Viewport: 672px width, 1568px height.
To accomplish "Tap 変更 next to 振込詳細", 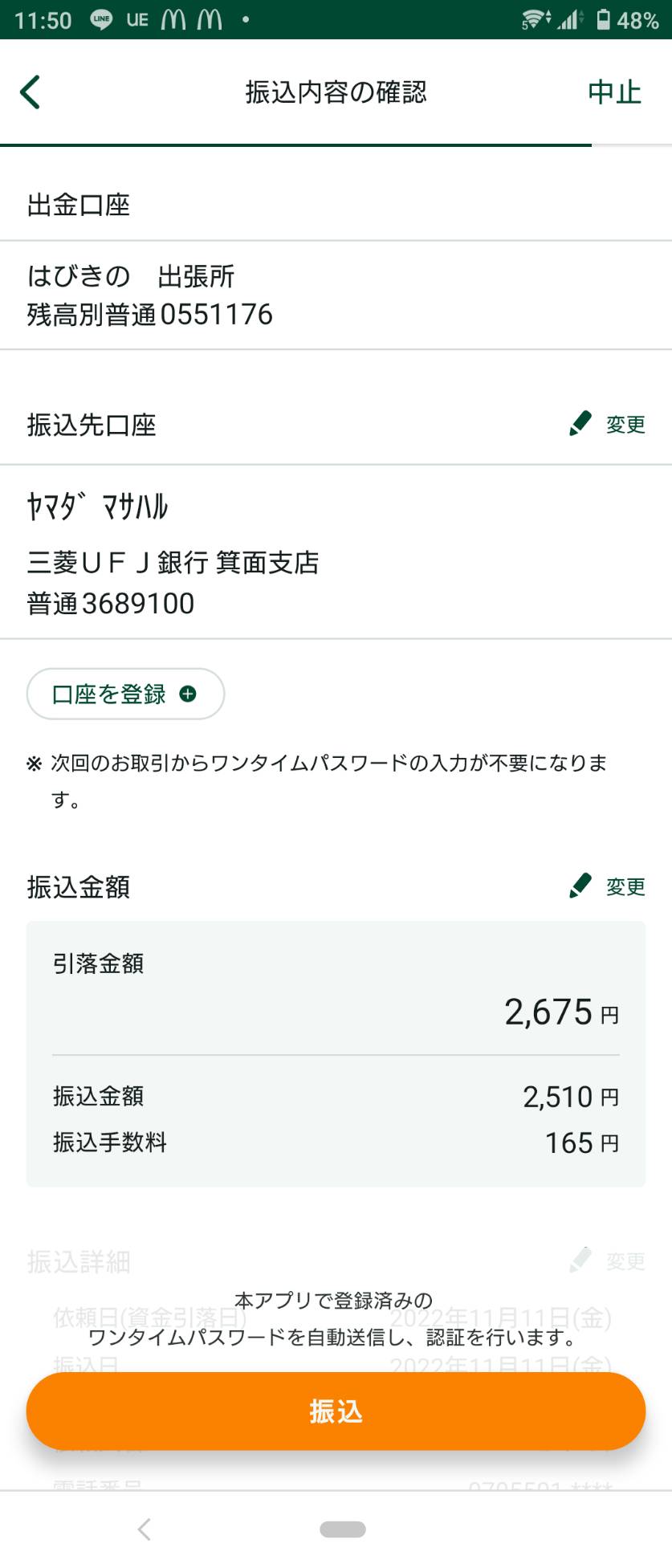I will (x=625, y=1261).
